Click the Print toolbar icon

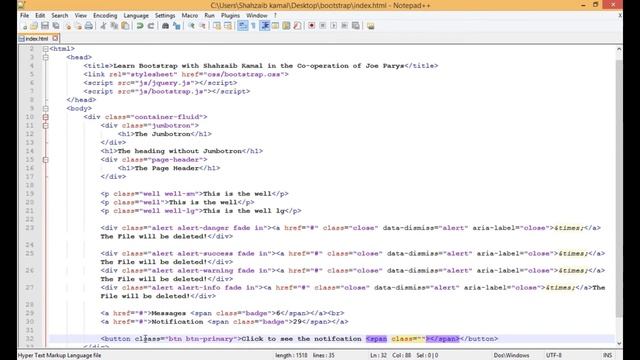(89, 26)
